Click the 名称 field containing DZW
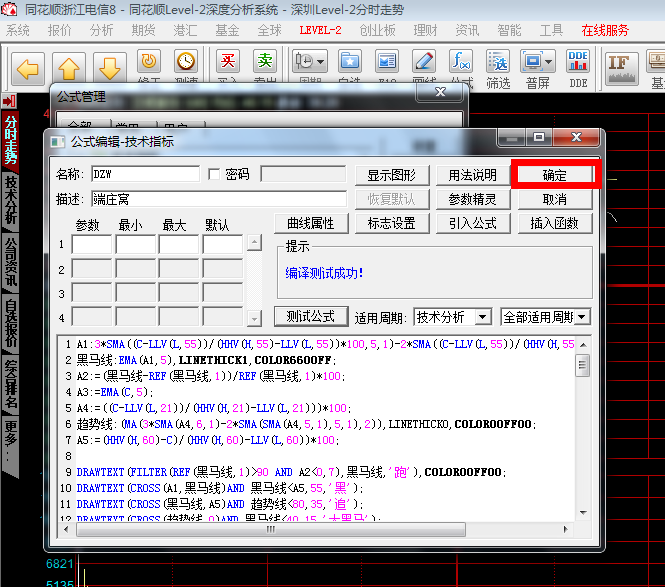The width and height of the screenshot is (665, 587). click(145, 174)
